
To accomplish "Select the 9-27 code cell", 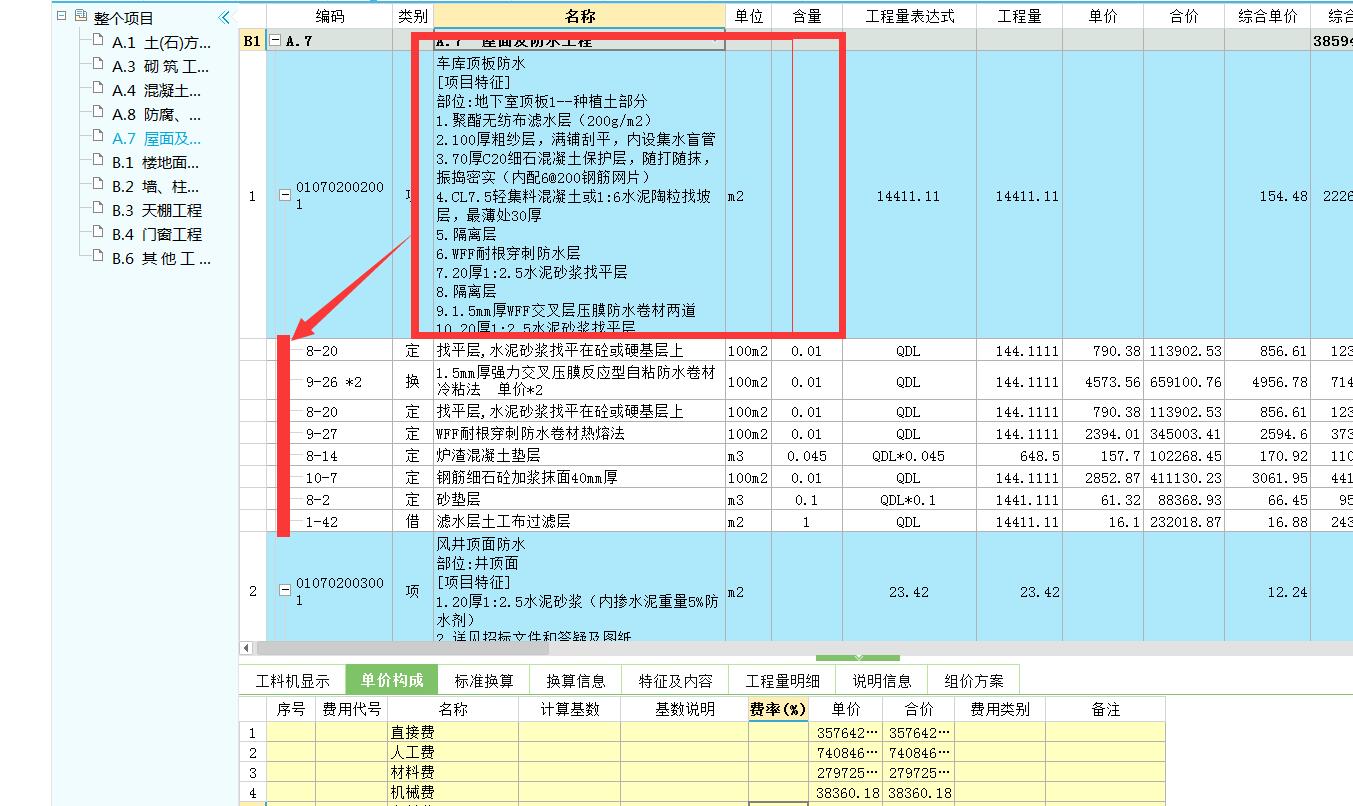I will 329,434.
